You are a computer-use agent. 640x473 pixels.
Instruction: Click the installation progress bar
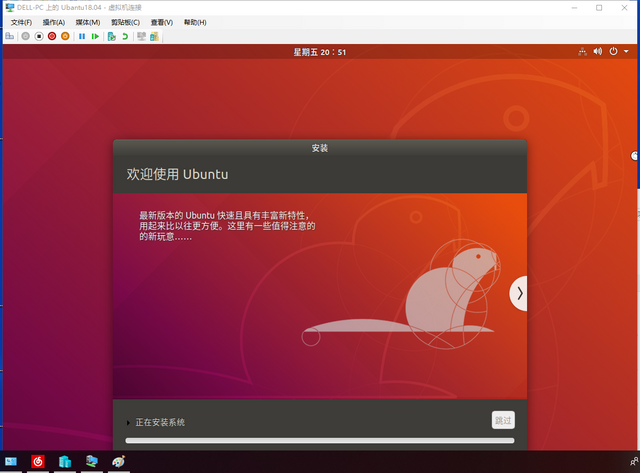320,441
